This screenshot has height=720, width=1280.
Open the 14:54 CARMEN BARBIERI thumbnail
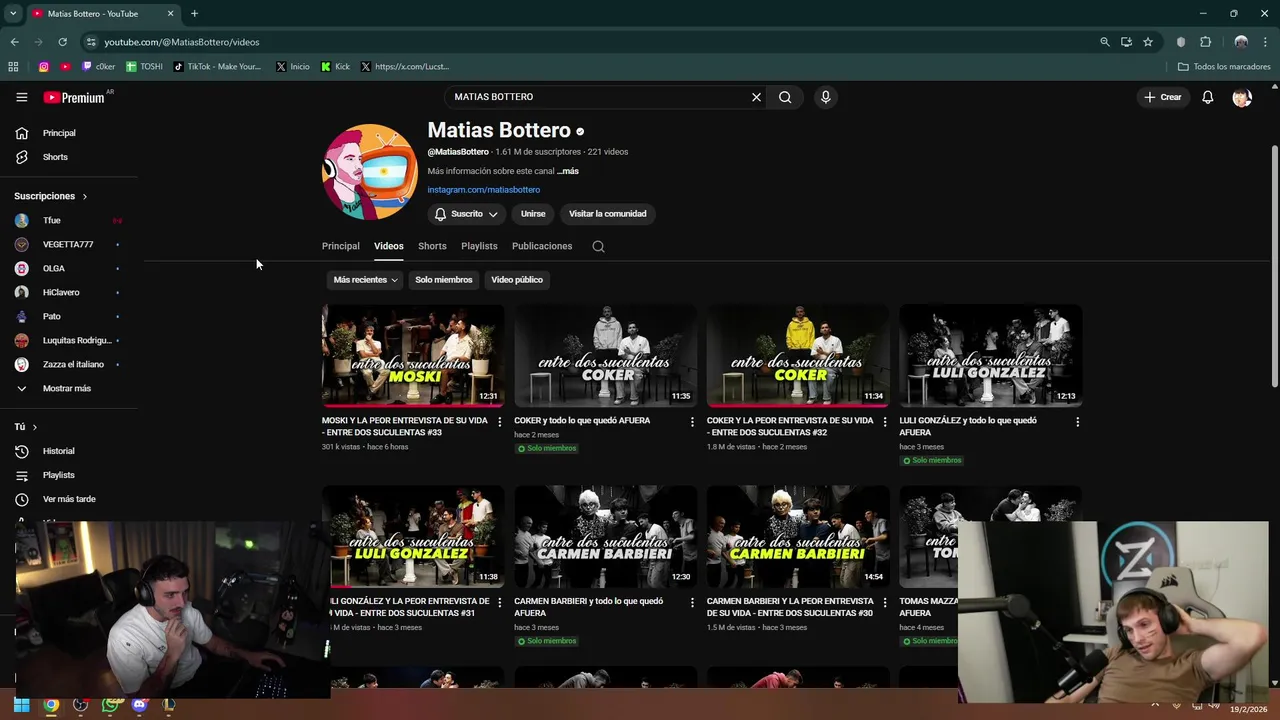tap(798, 537)
